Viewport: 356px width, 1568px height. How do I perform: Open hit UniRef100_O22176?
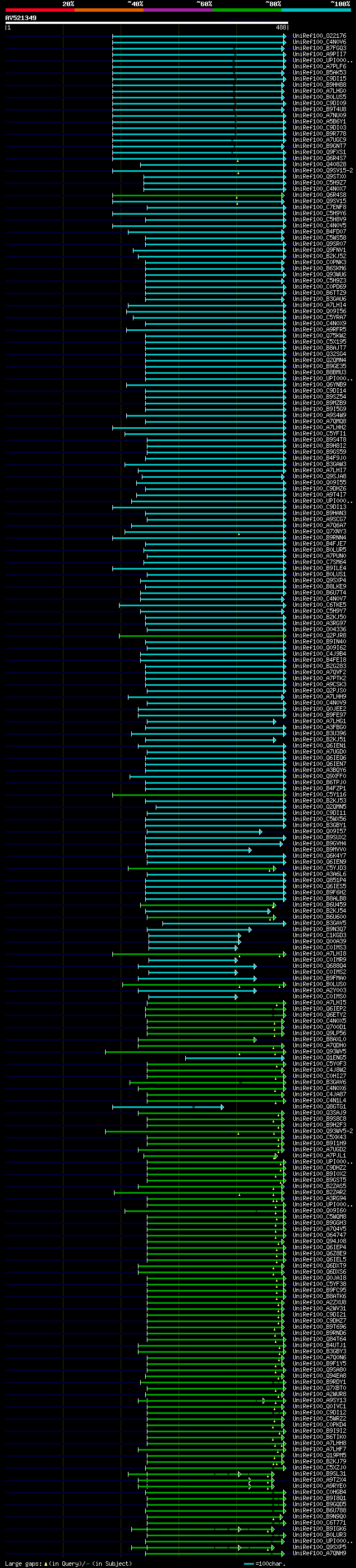[319, 36]
